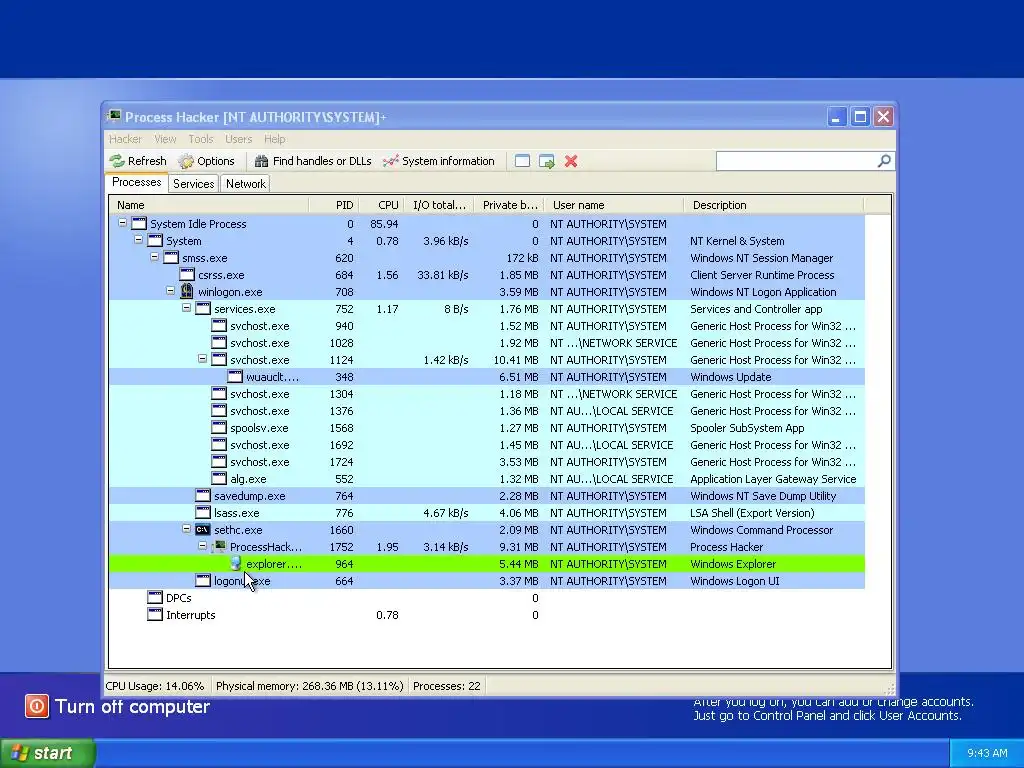Select the svchost.exe row with PID 1724

[x=487, y=461]
